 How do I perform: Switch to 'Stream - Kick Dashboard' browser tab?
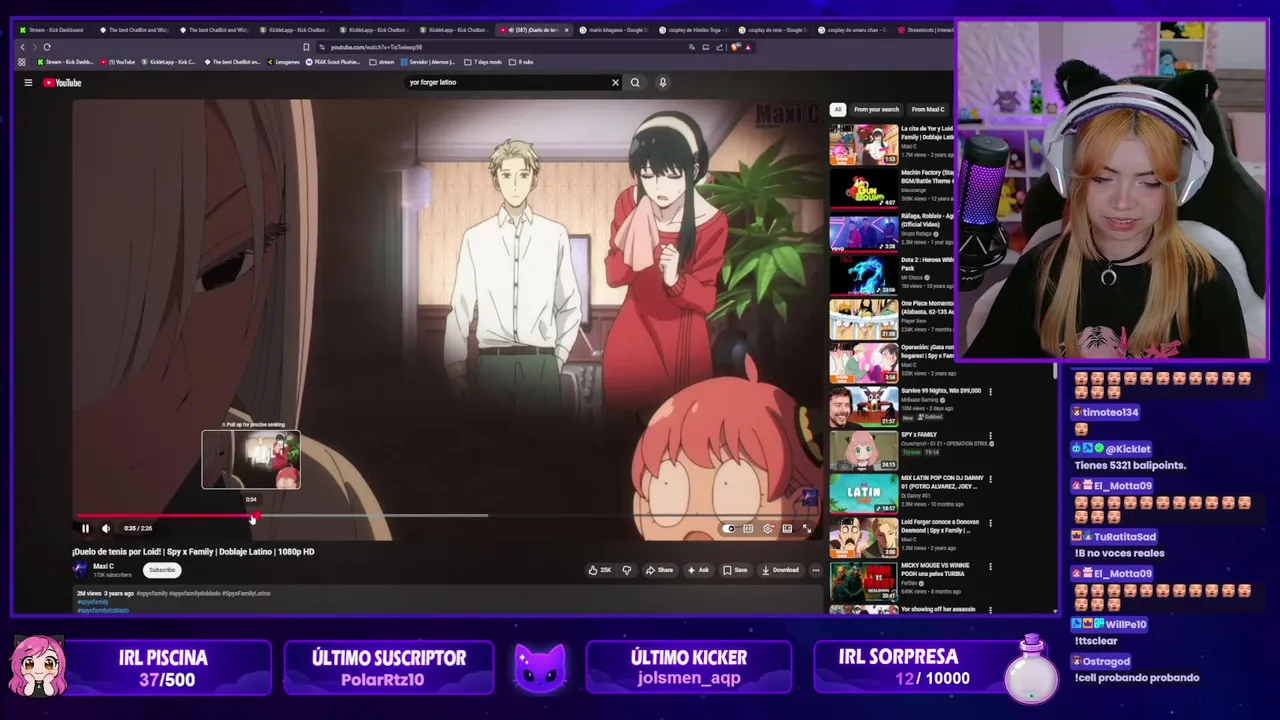click(55, 30)
